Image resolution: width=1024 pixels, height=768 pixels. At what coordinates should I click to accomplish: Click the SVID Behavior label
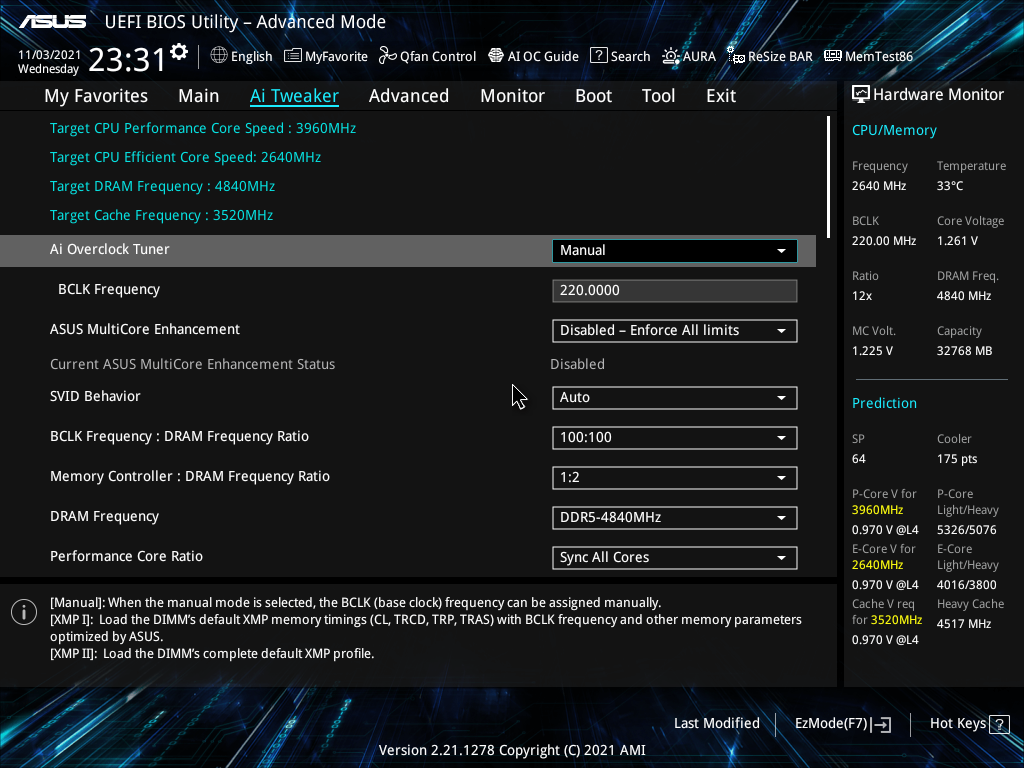pyautogui.click(x=95, y=396)
